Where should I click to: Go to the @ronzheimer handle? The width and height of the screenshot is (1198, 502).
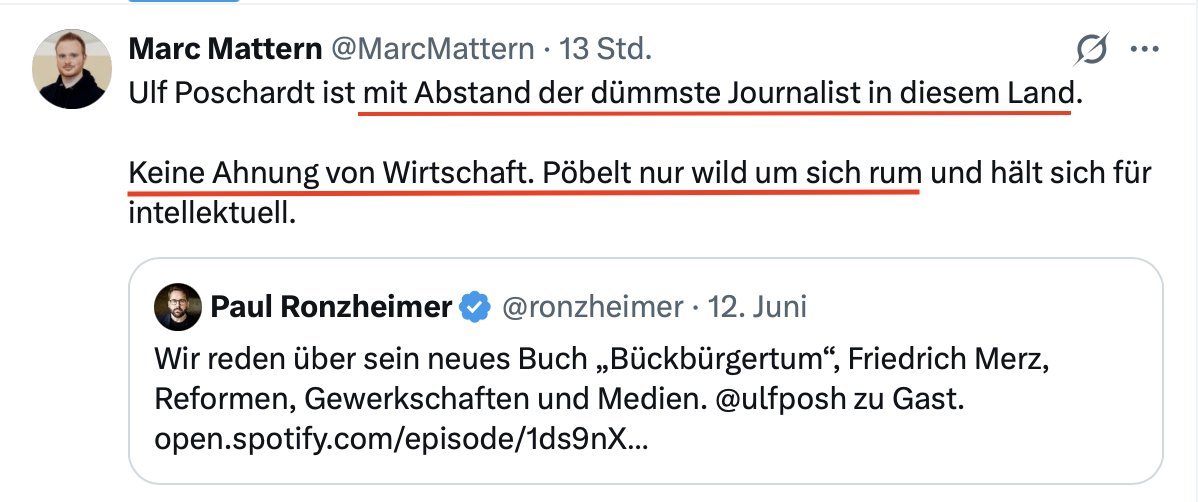point(591,306)
